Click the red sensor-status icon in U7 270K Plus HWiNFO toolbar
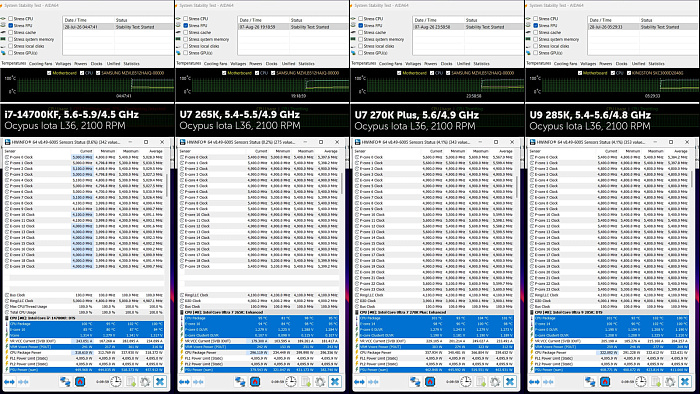The height and width of the screenshot is (394, 700). coord(430,382)
